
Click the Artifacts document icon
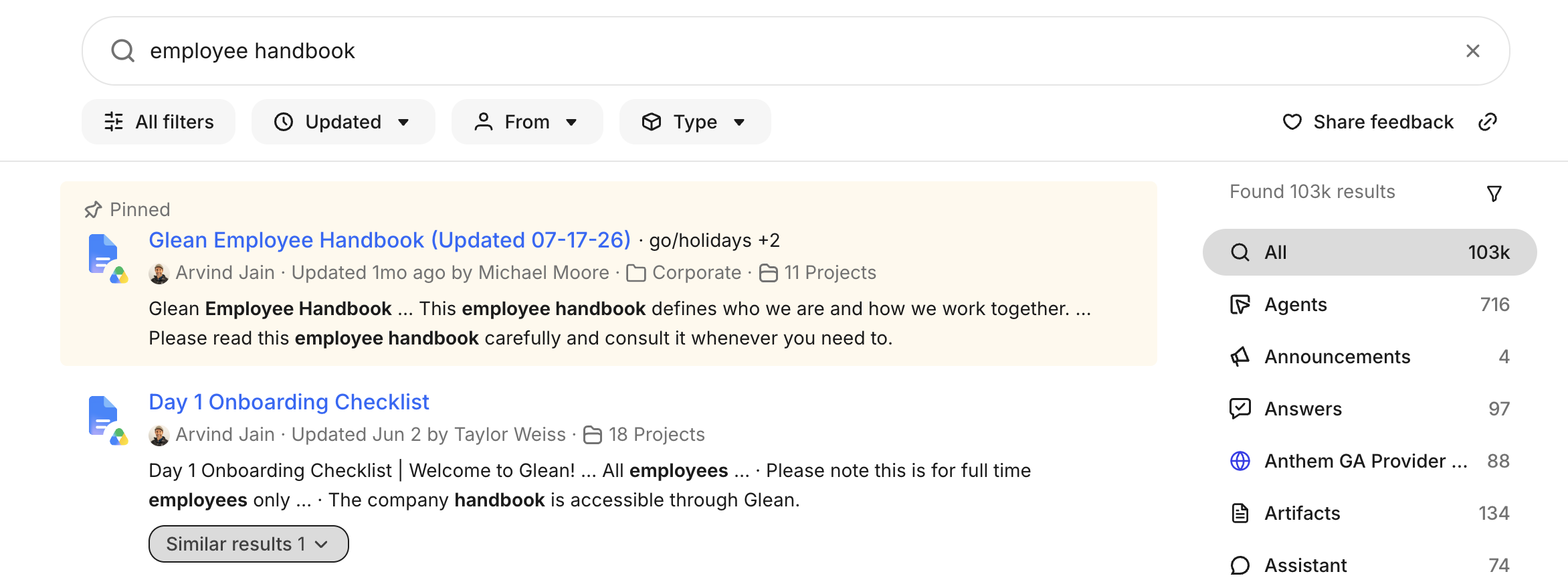click(x=1240, y=513)
